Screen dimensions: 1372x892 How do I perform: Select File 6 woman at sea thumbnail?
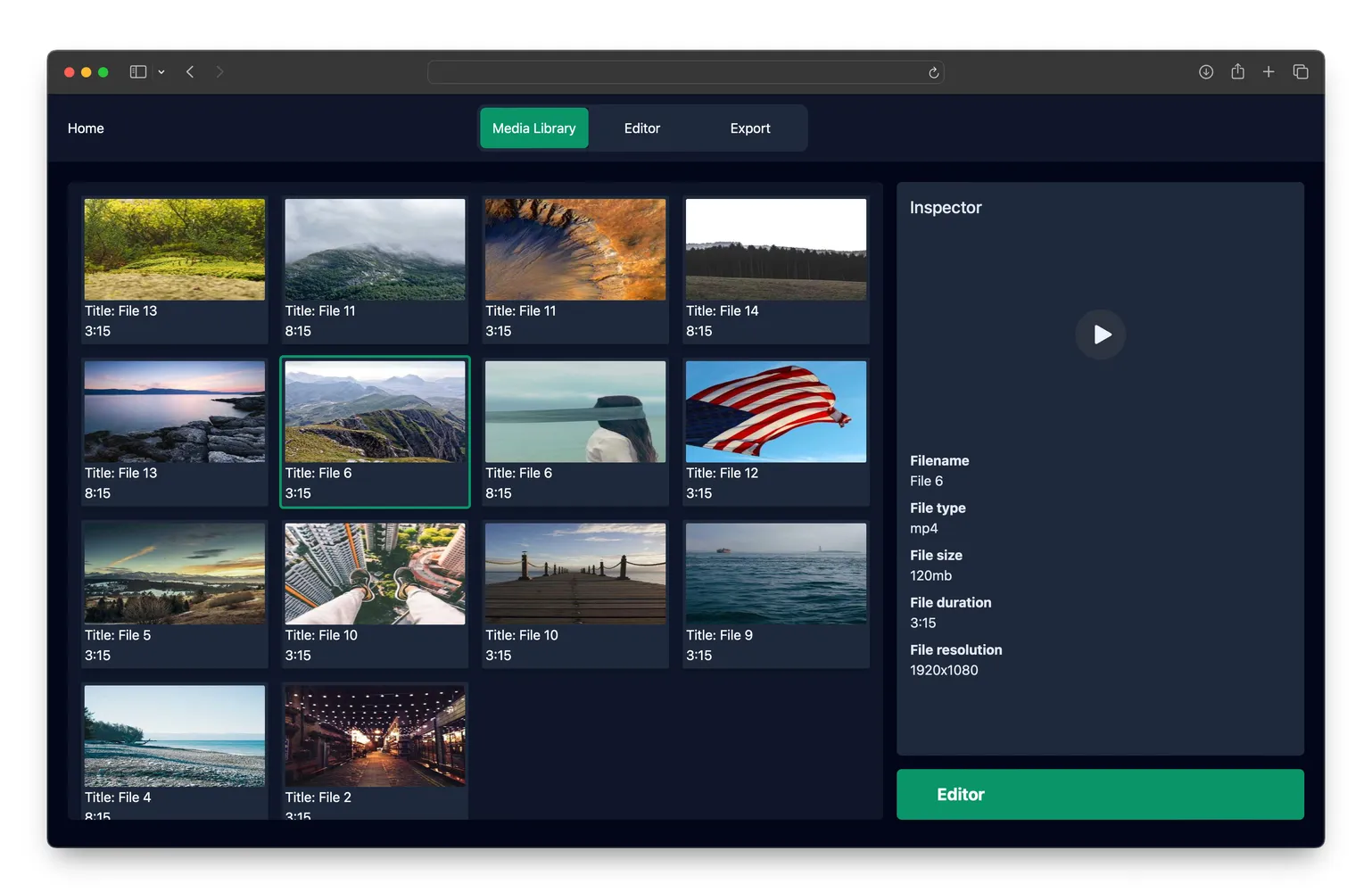point(575,412)
